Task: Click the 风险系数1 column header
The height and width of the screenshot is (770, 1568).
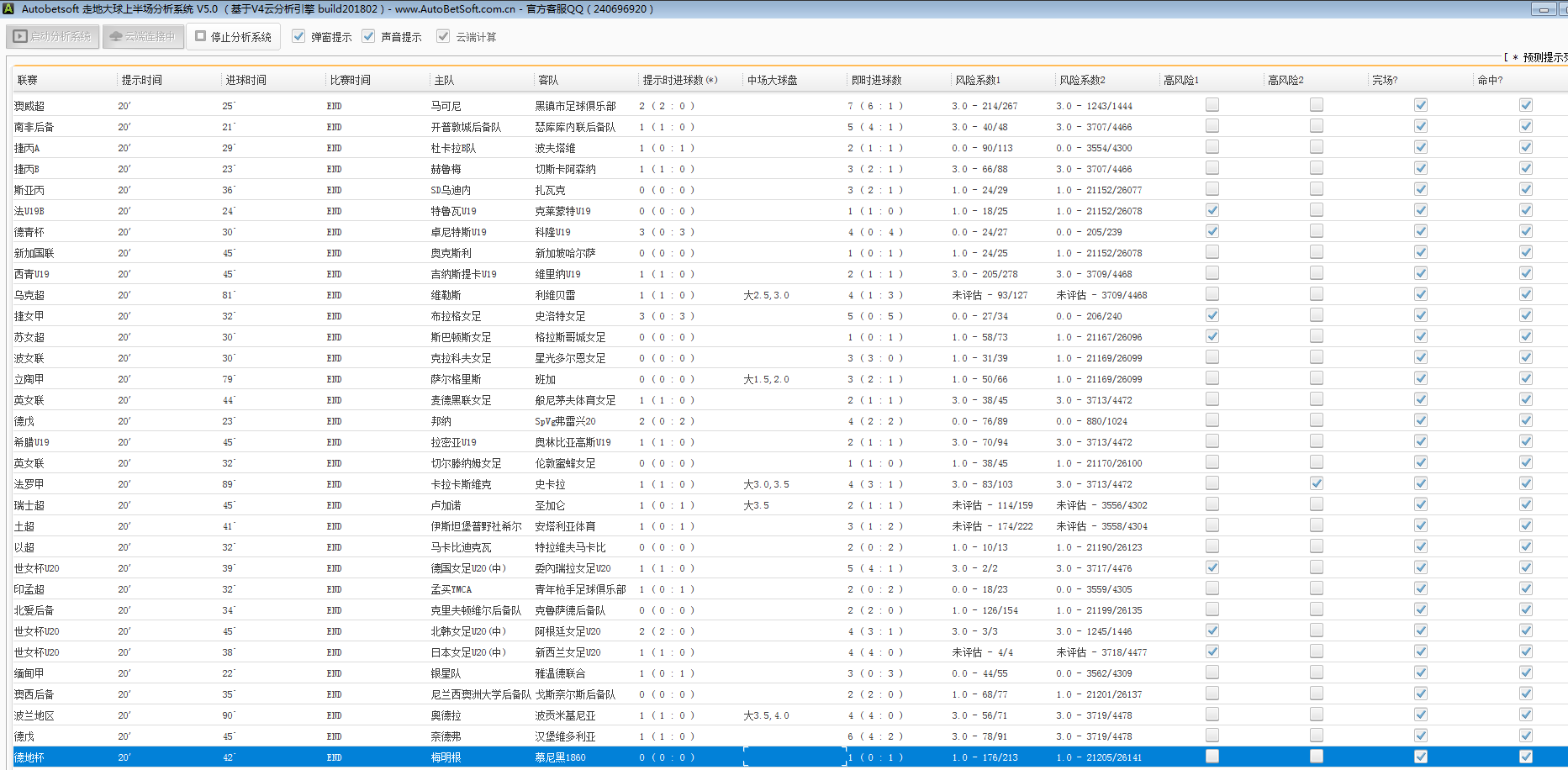Action: pyautogui.click(x=978, y=81)
